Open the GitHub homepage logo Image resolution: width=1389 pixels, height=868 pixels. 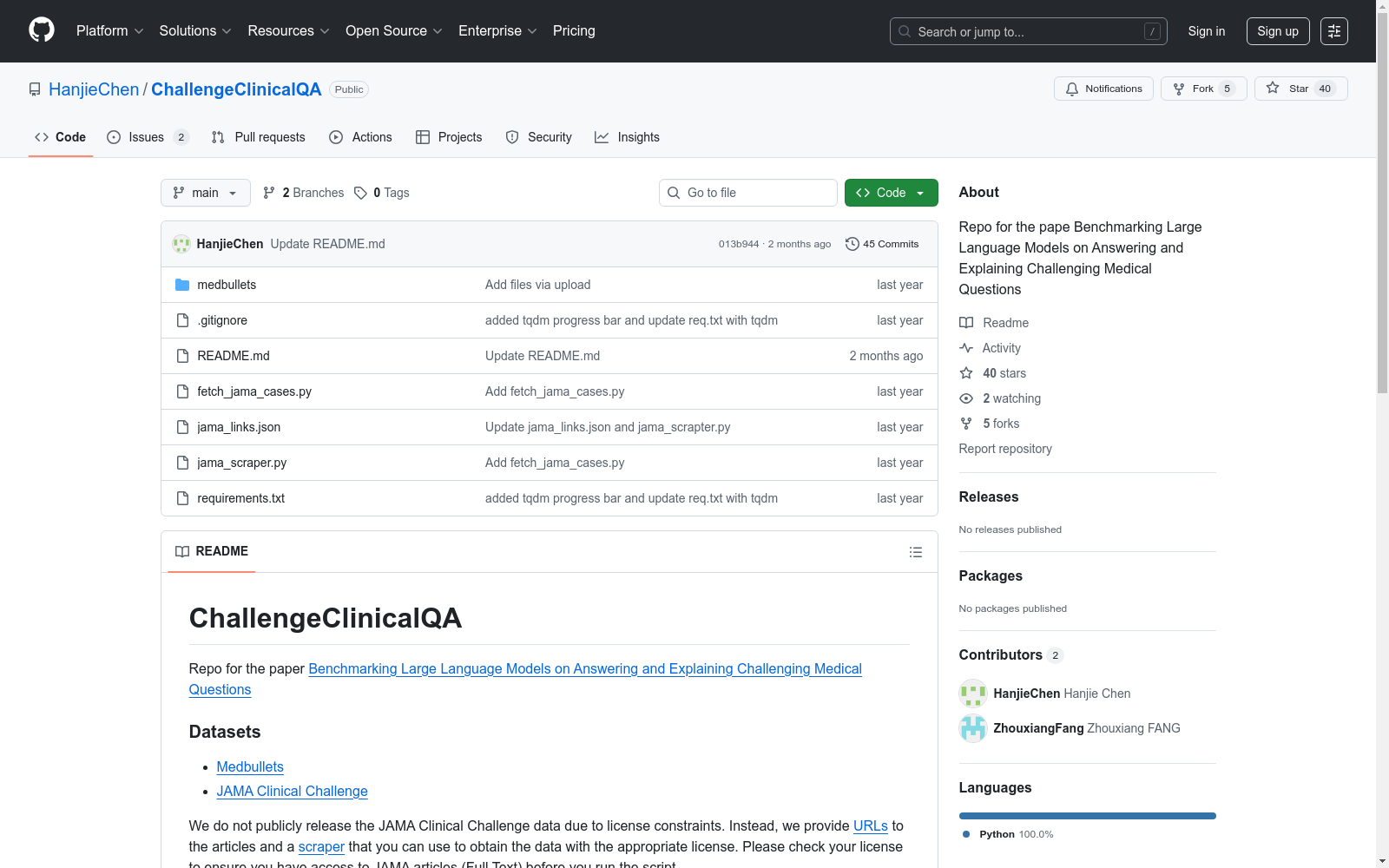tap(42, 30)
